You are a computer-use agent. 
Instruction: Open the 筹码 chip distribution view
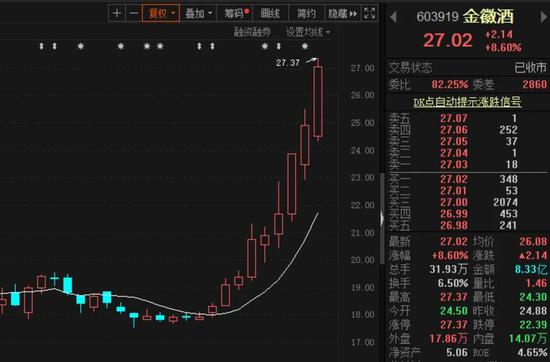[236, 14]
